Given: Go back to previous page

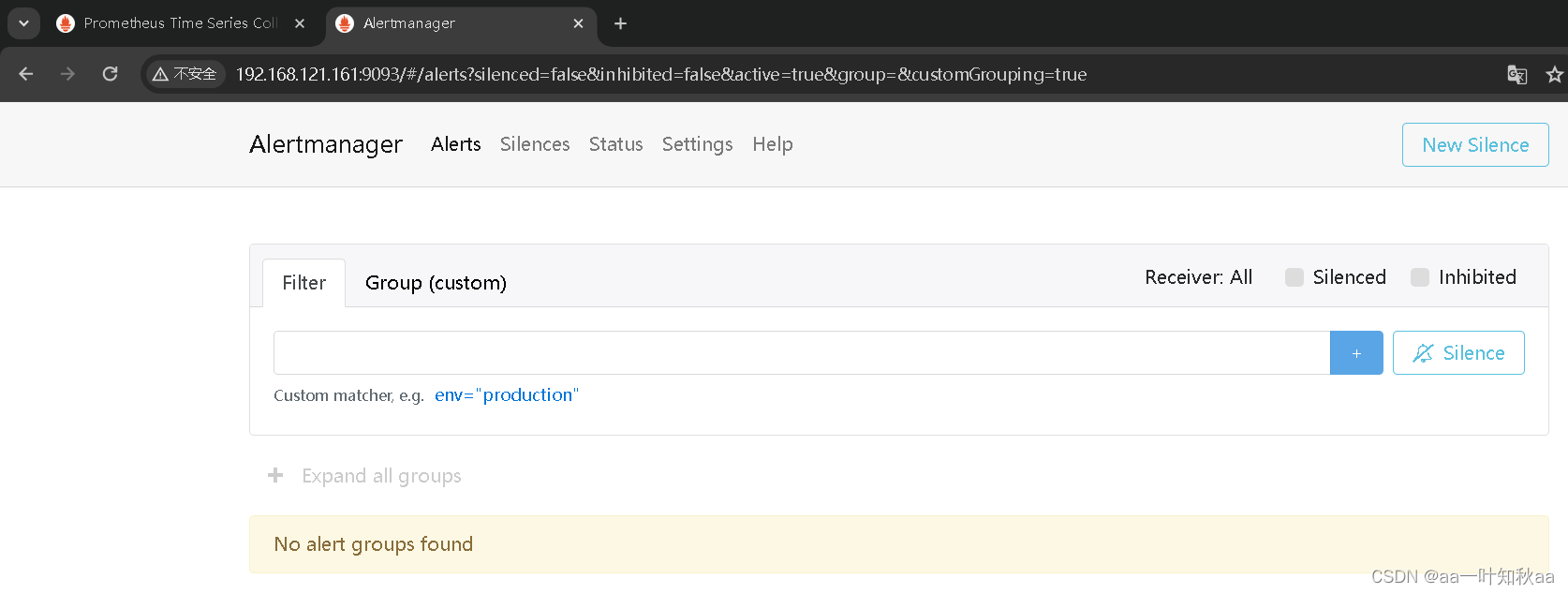Looking at the screenshot, I should pos(26,74).
